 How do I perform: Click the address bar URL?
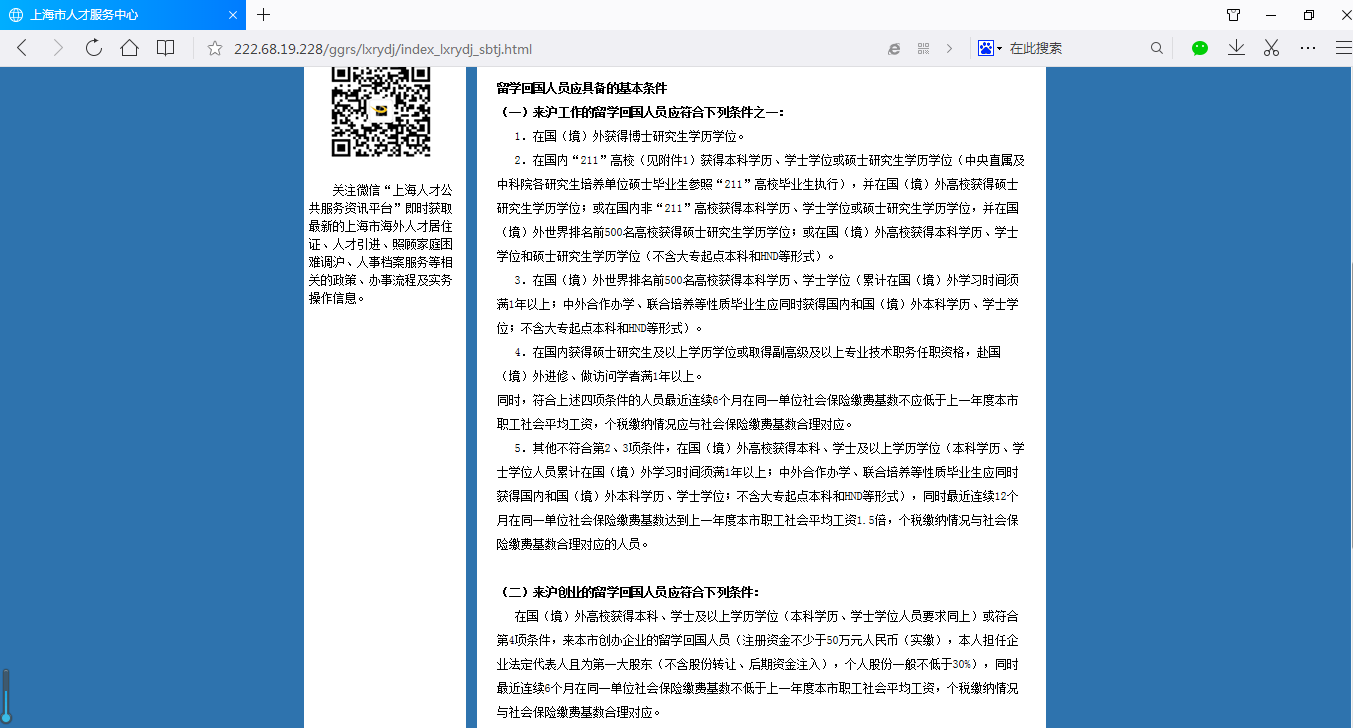click(383, 48)
